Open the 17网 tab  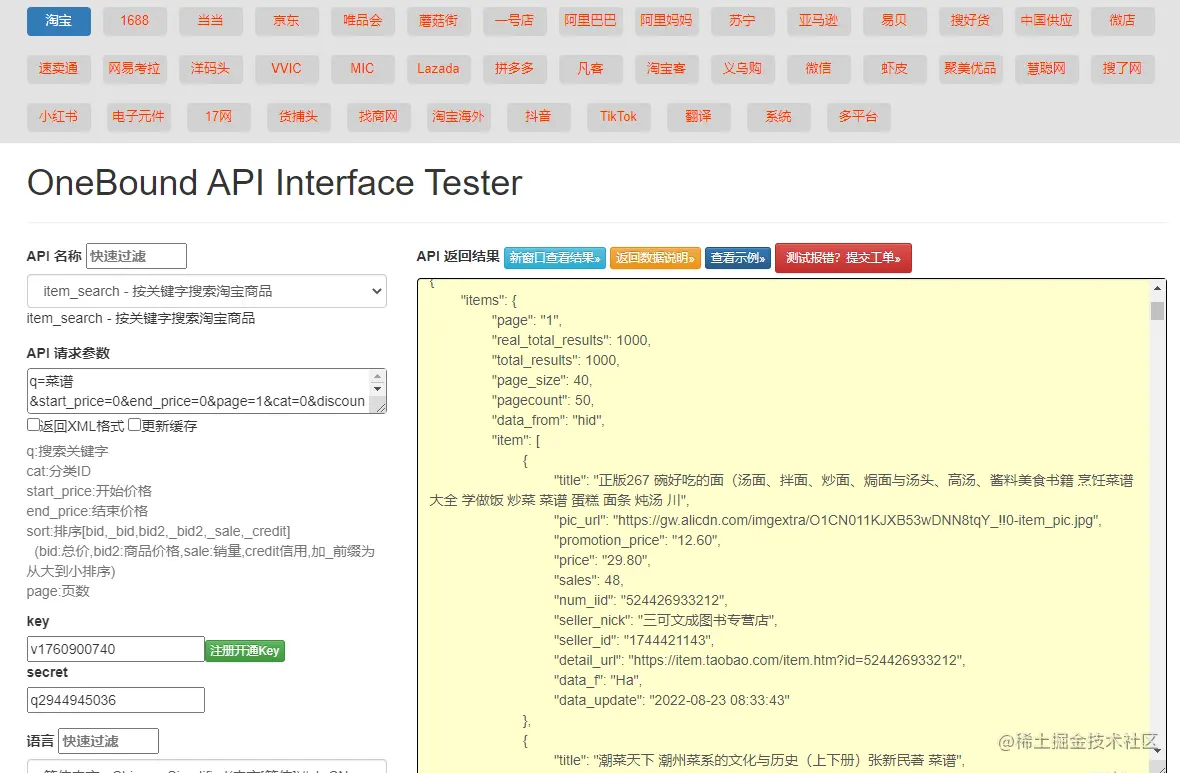coord(219,117)
